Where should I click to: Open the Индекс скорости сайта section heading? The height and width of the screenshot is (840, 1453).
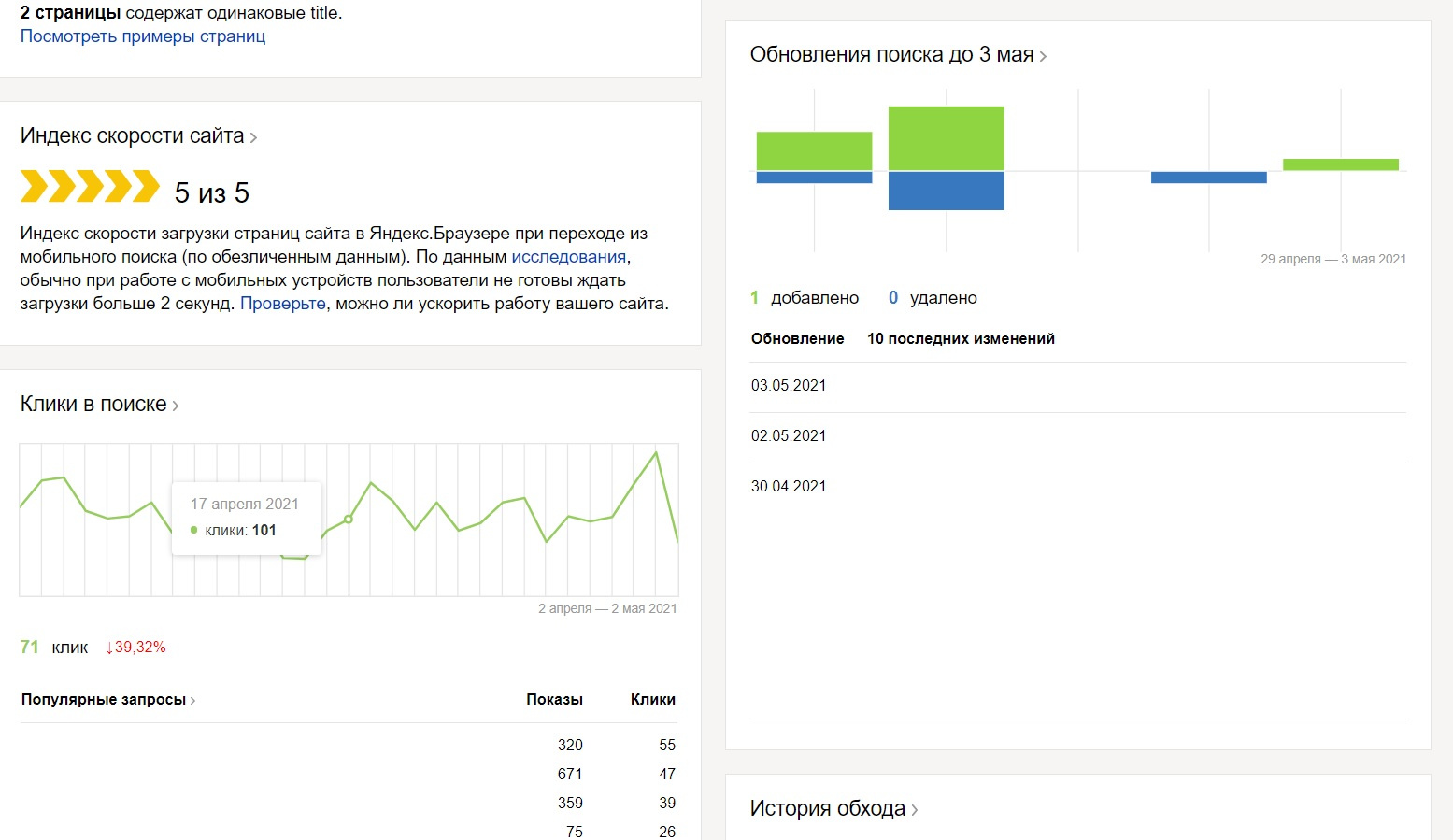click(132, 136)
